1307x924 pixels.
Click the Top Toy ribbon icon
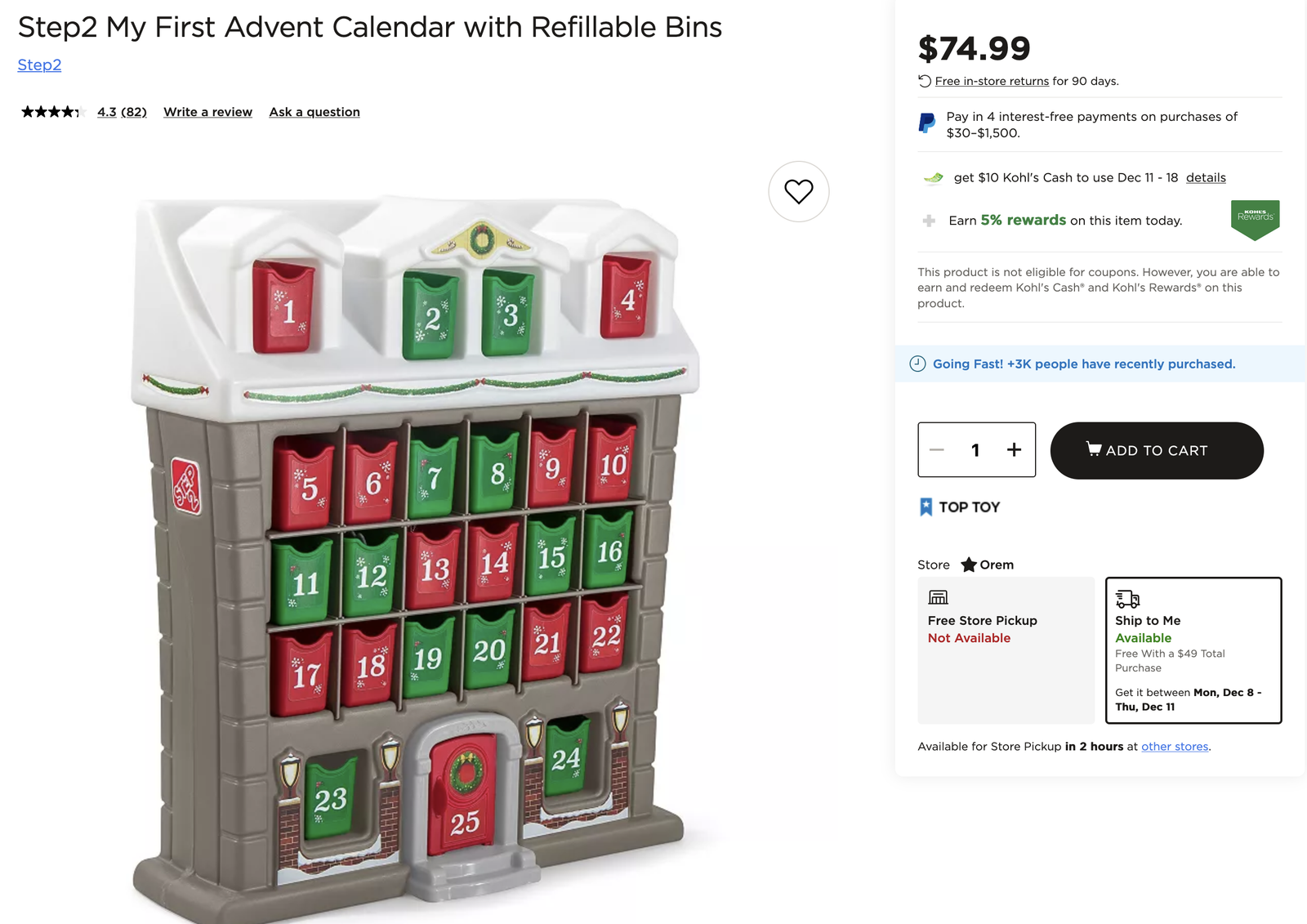click(x=926, y=507)
